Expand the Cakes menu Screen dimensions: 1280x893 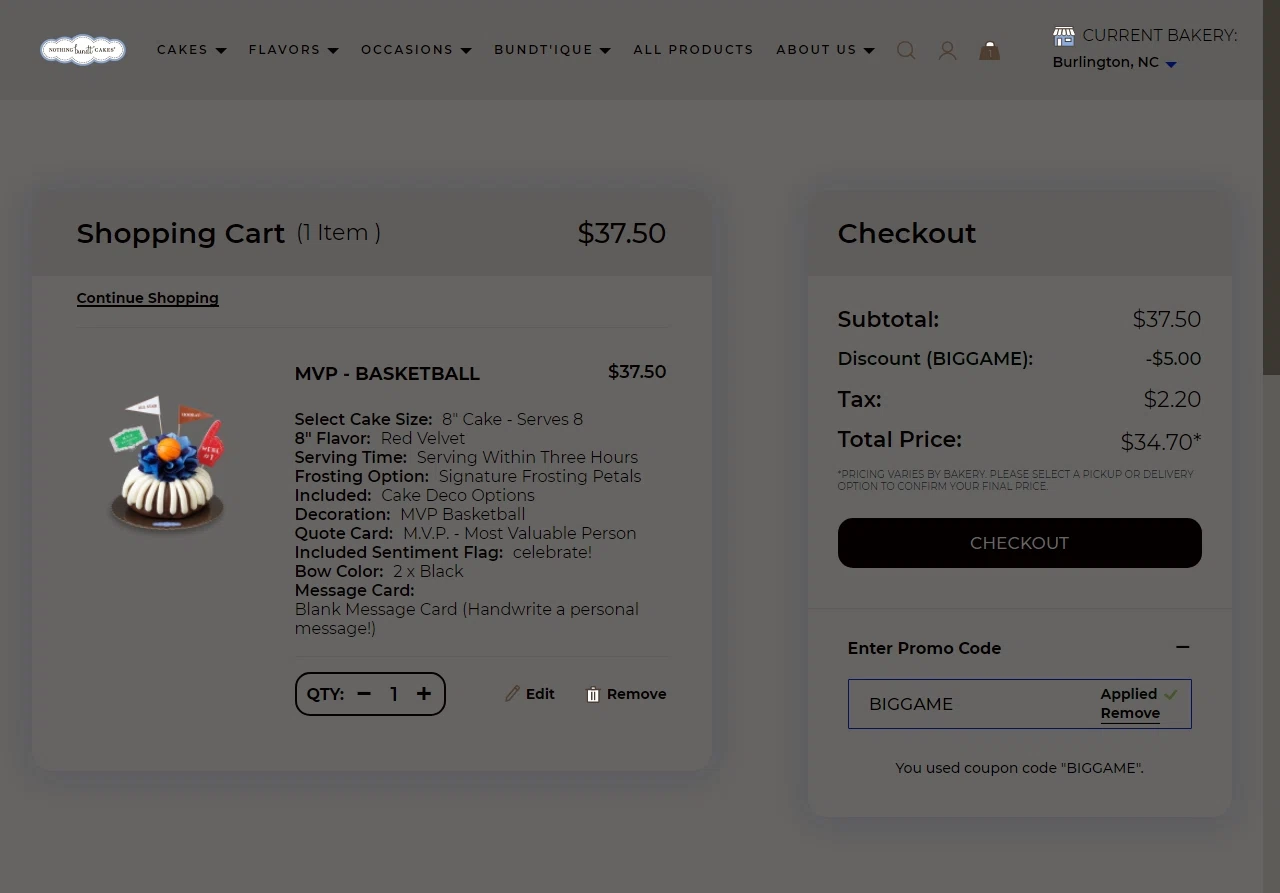pos(192,50)
